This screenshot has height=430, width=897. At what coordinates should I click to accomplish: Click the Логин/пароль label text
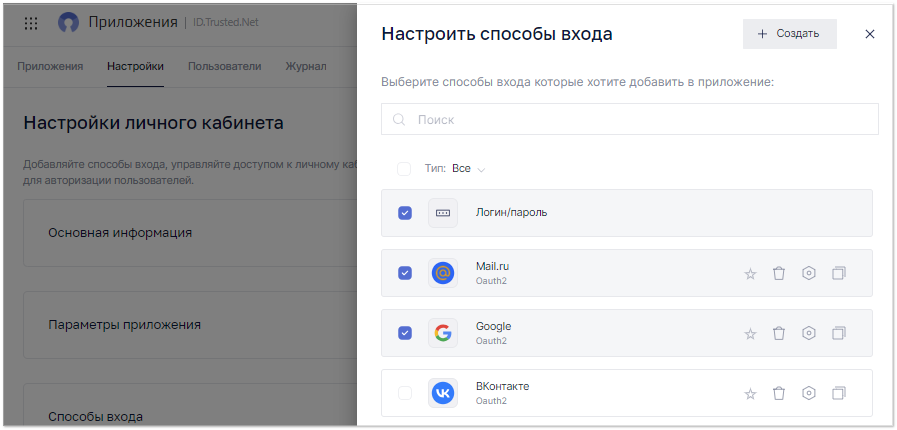point(512,213)
